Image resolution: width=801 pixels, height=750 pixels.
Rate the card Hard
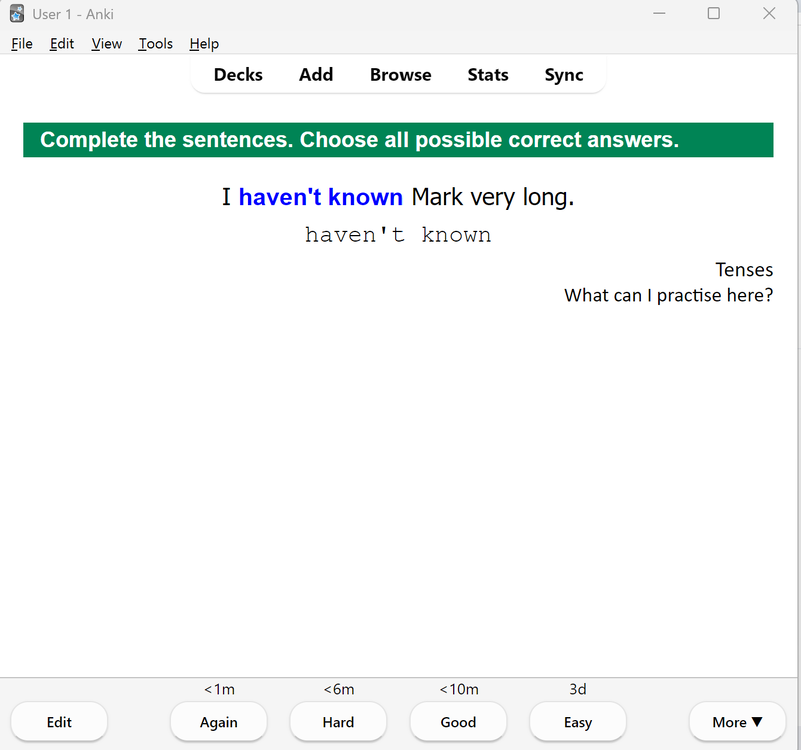tap(338, 721)
